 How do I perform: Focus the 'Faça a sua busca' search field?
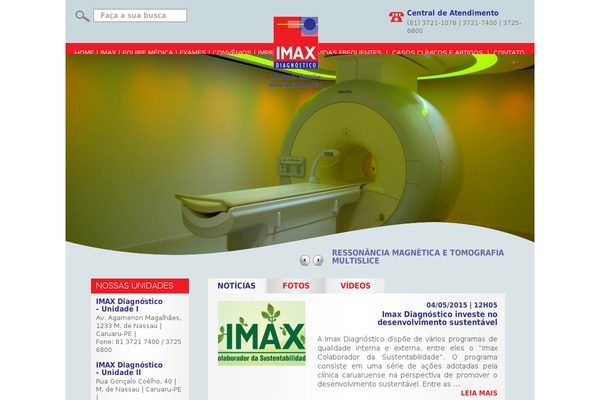pos(140,16)
